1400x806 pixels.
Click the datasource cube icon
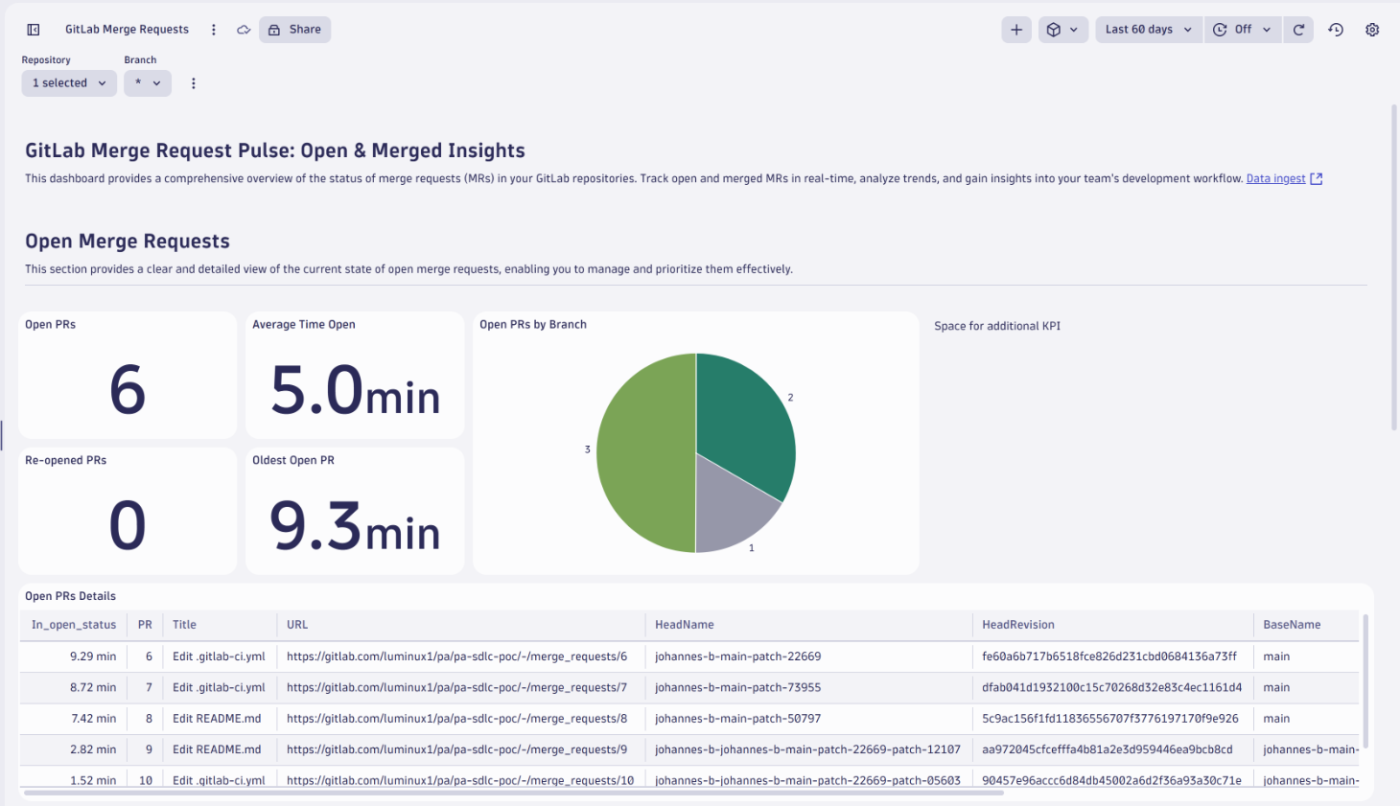tap(1056, 29)
